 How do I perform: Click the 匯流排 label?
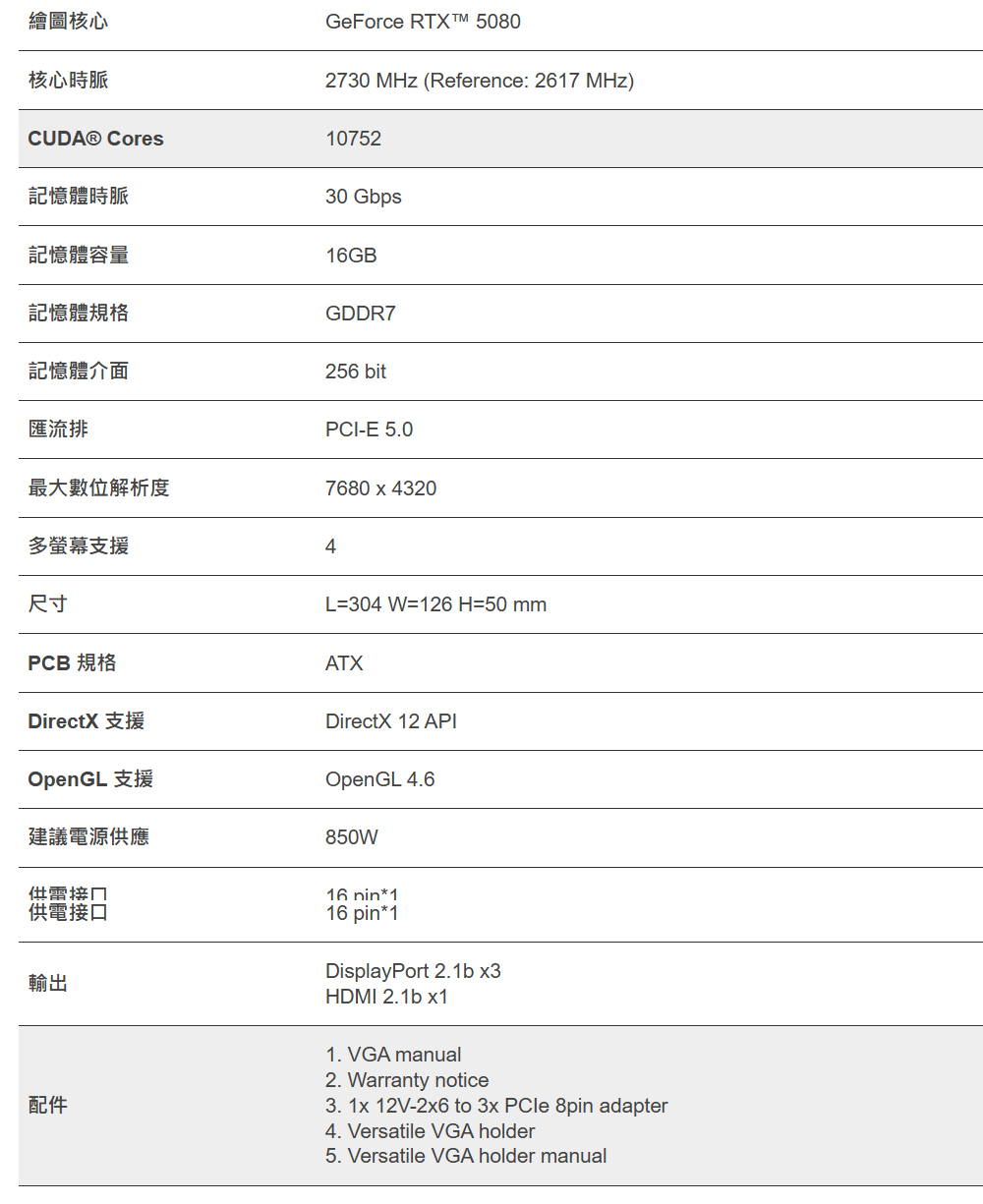pos(58,429)
